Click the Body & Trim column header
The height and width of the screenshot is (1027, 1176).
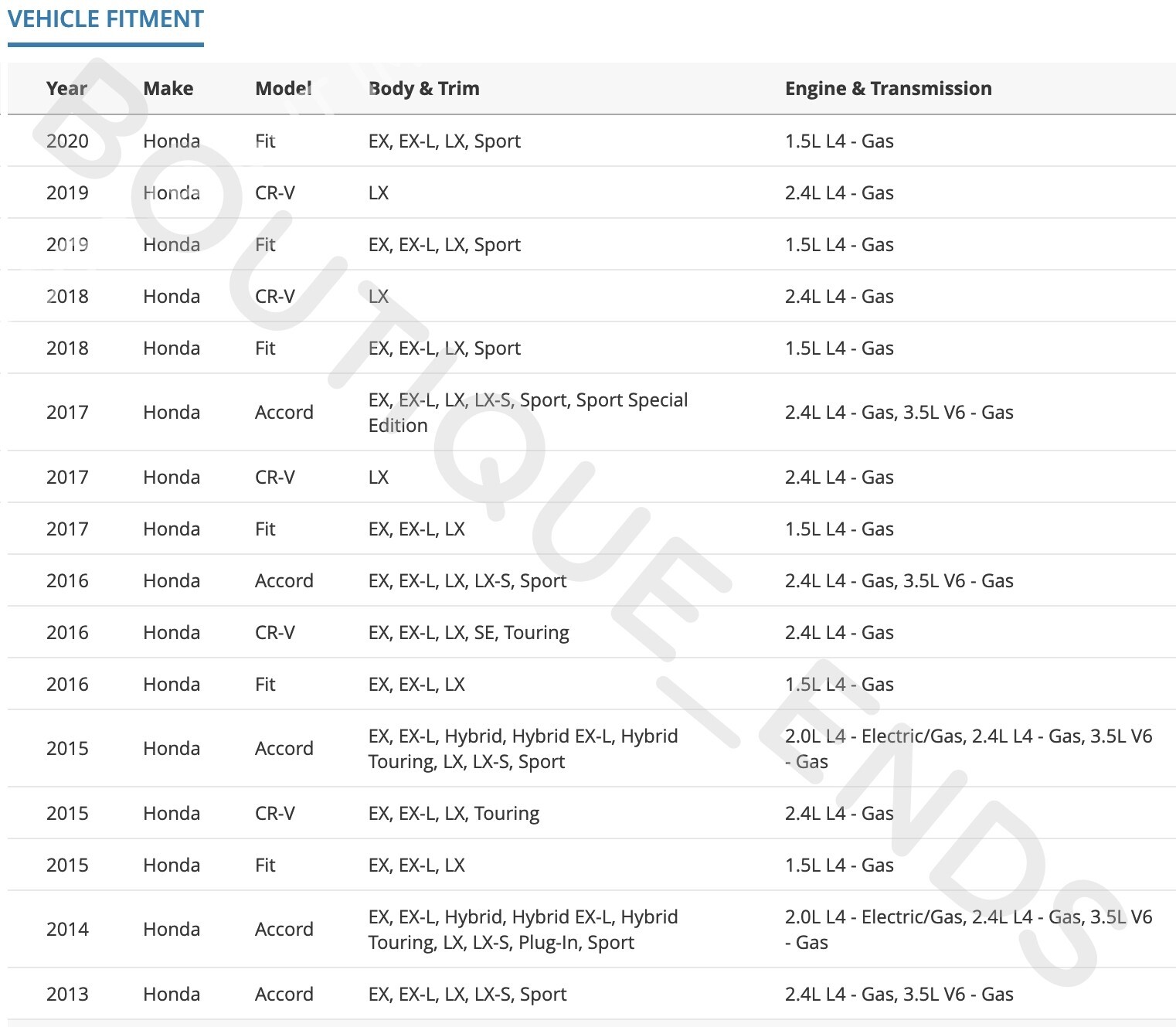pyautogui.click(x=424, y=89)
